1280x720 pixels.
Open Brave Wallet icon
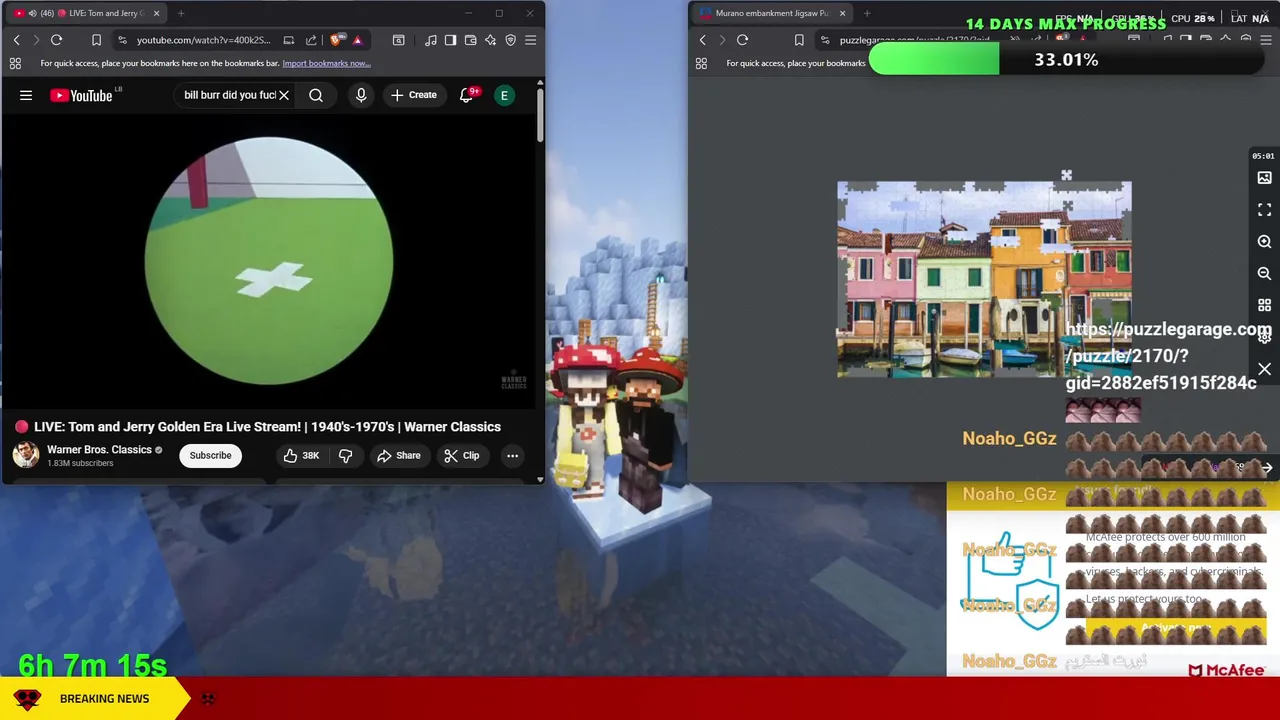[470, 40]
